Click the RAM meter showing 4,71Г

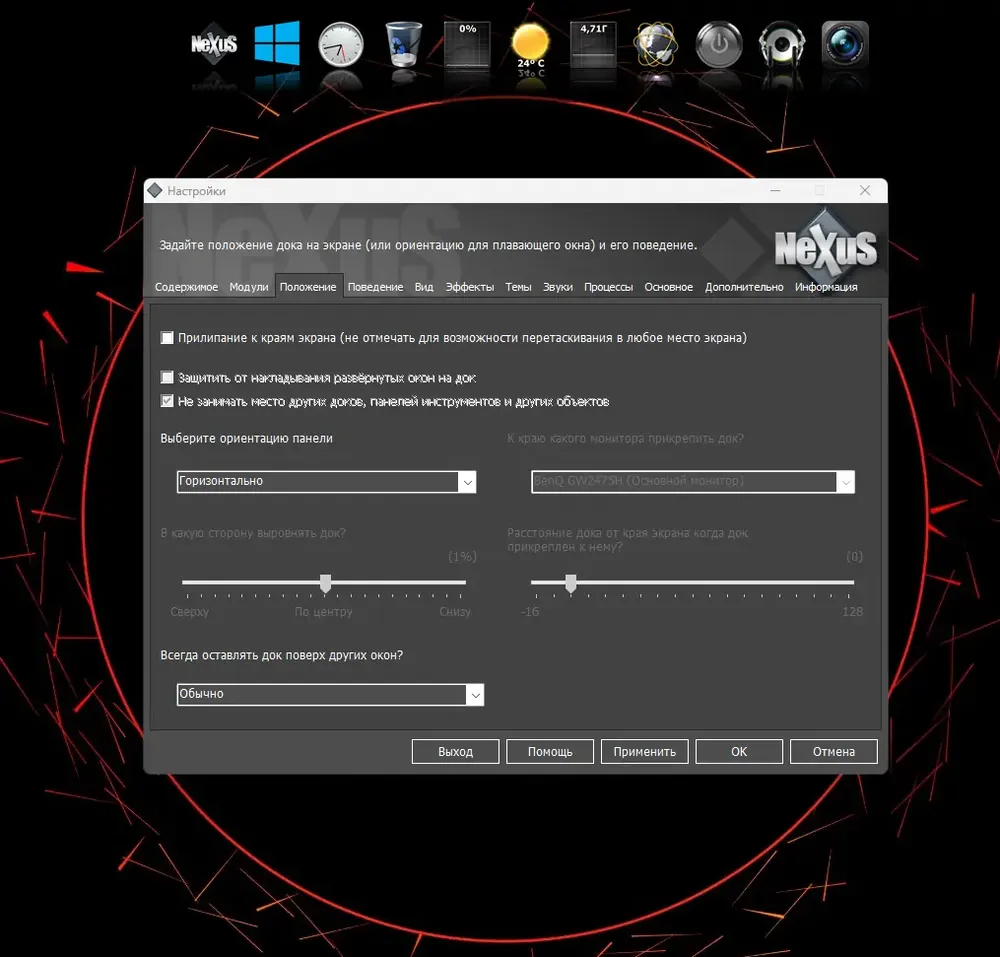593,44
